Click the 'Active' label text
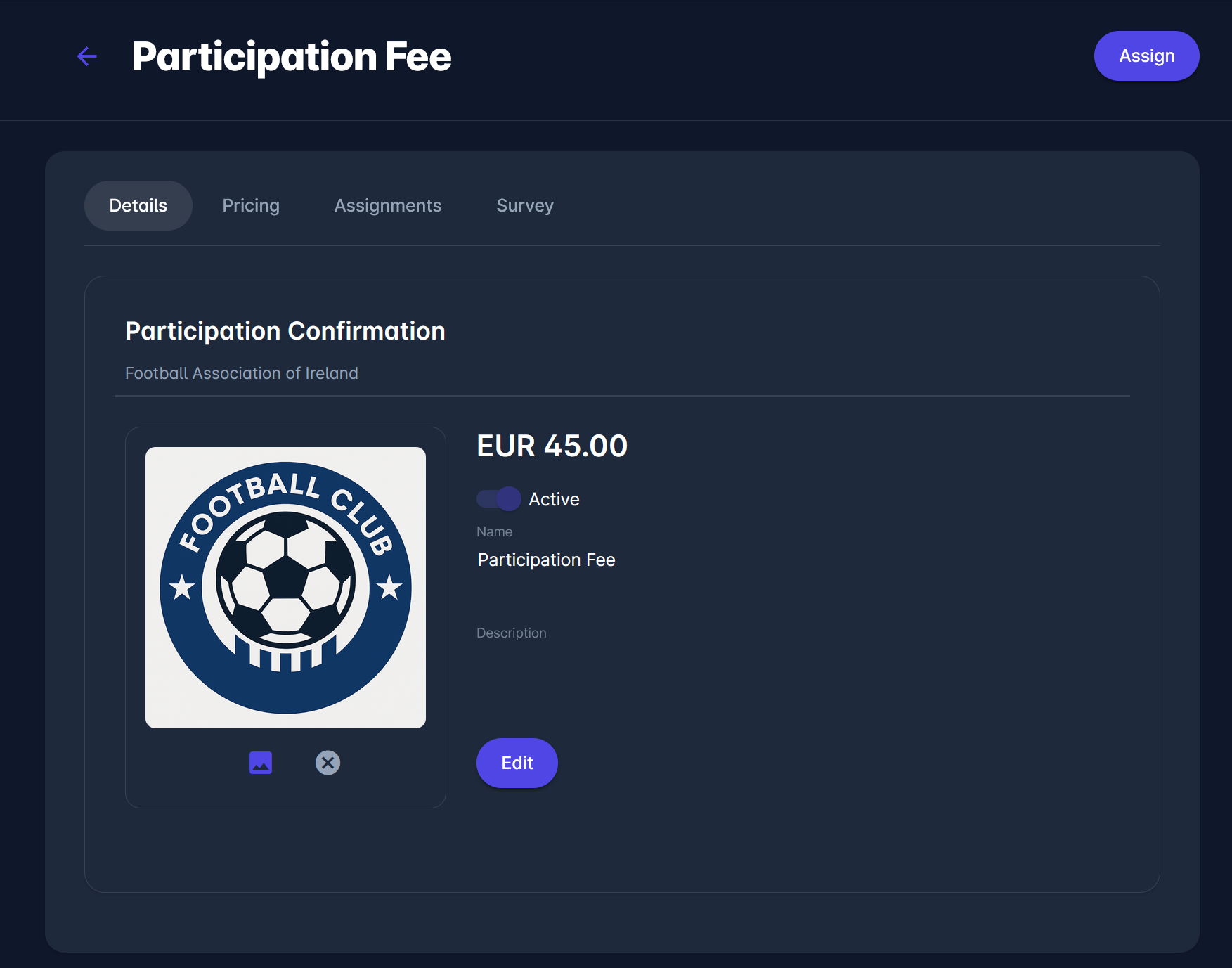Image resolution: width=1232 pixels, height=968 pixels. coord(554,499)
